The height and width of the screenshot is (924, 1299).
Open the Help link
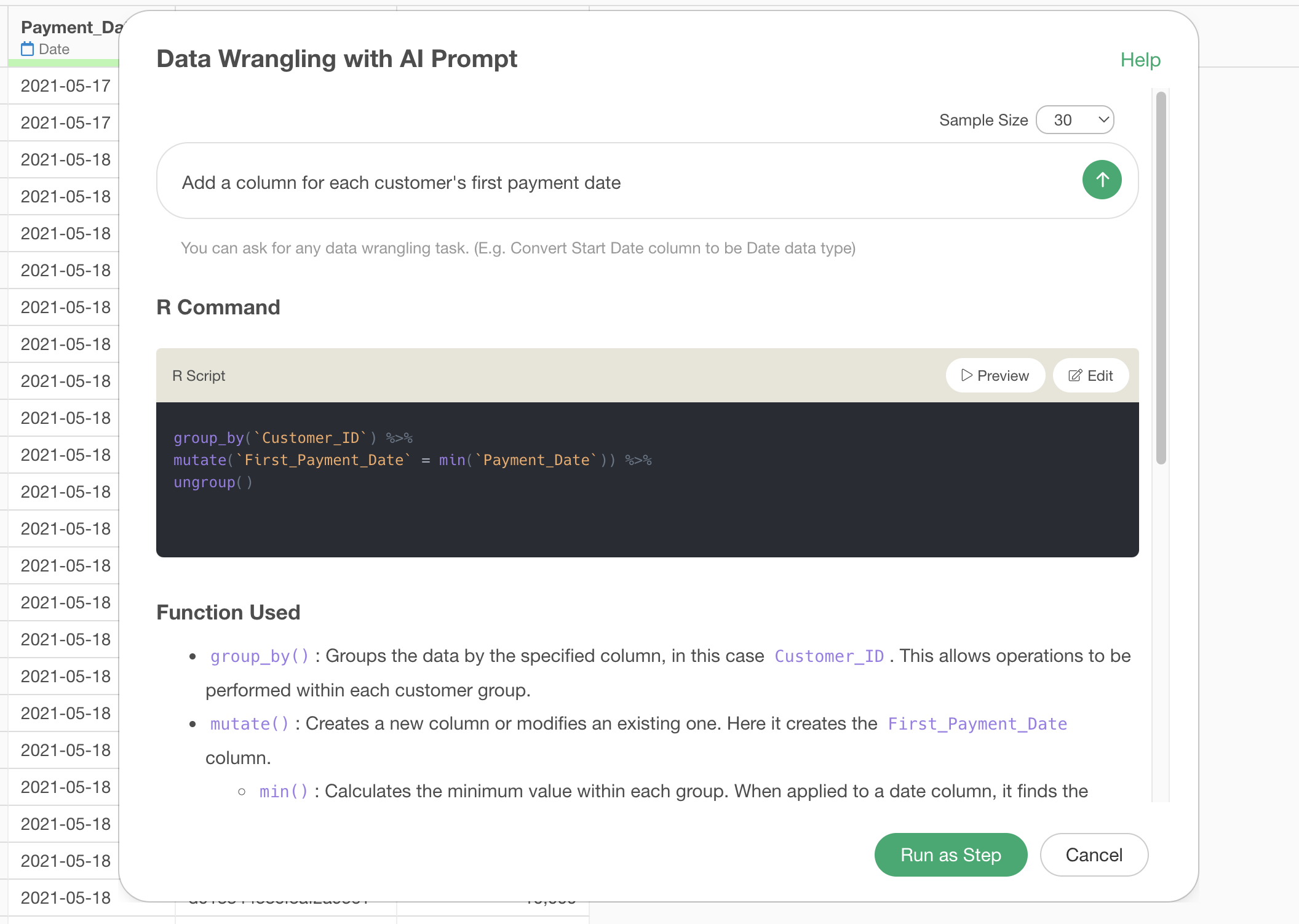[x=1140, y=60]
